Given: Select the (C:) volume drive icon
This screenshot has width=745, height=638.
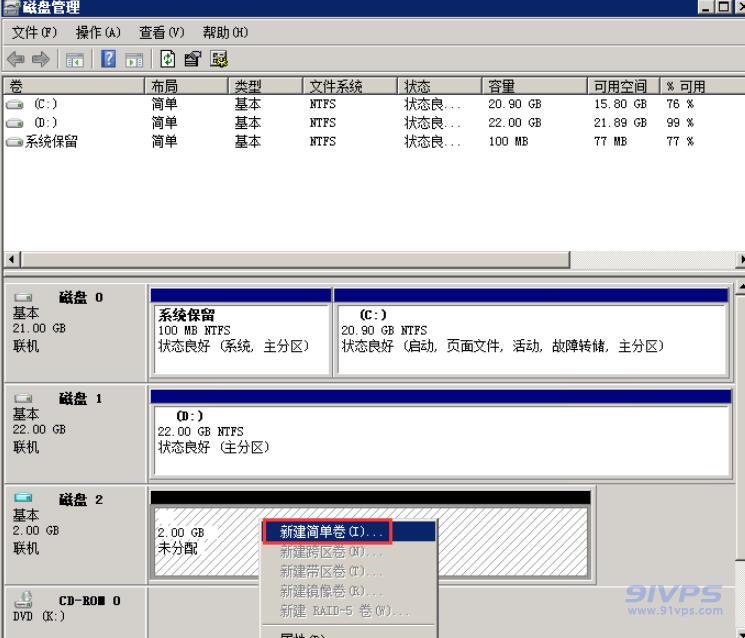Looking at the screenshot, I should click(14, 104).
